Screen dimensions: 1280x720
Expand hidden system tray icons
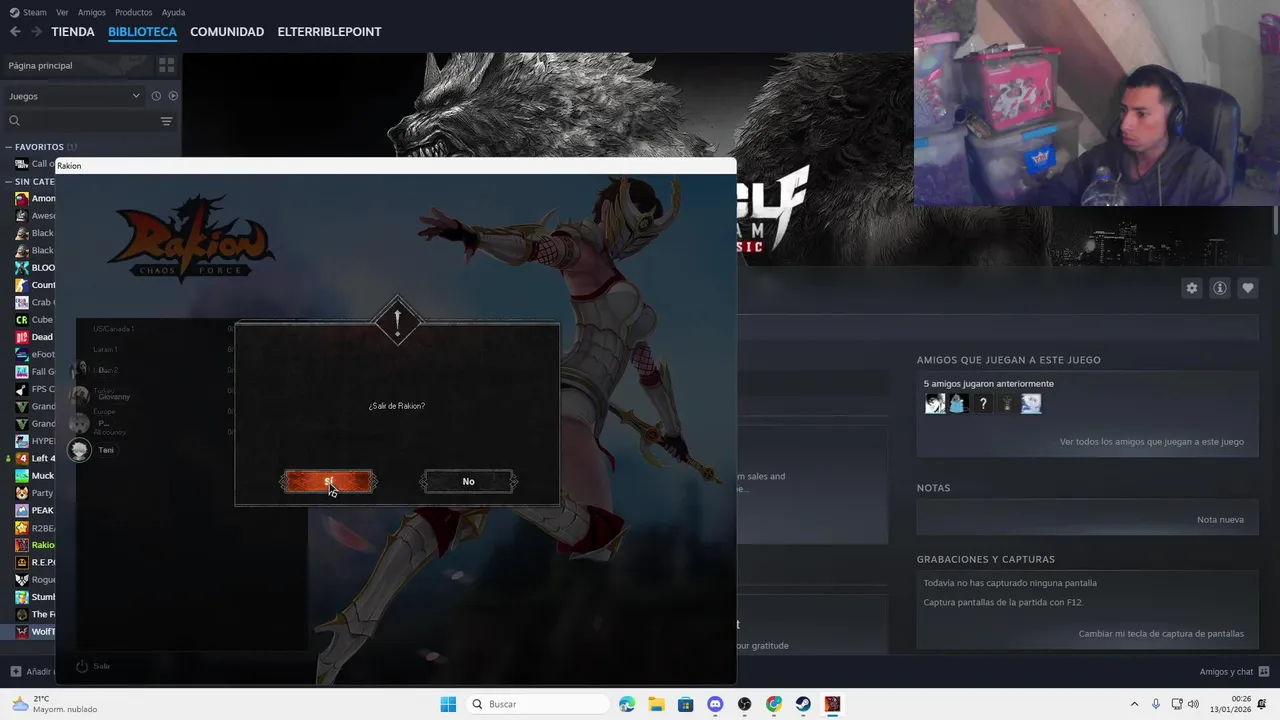click(x=1134, y=704)
